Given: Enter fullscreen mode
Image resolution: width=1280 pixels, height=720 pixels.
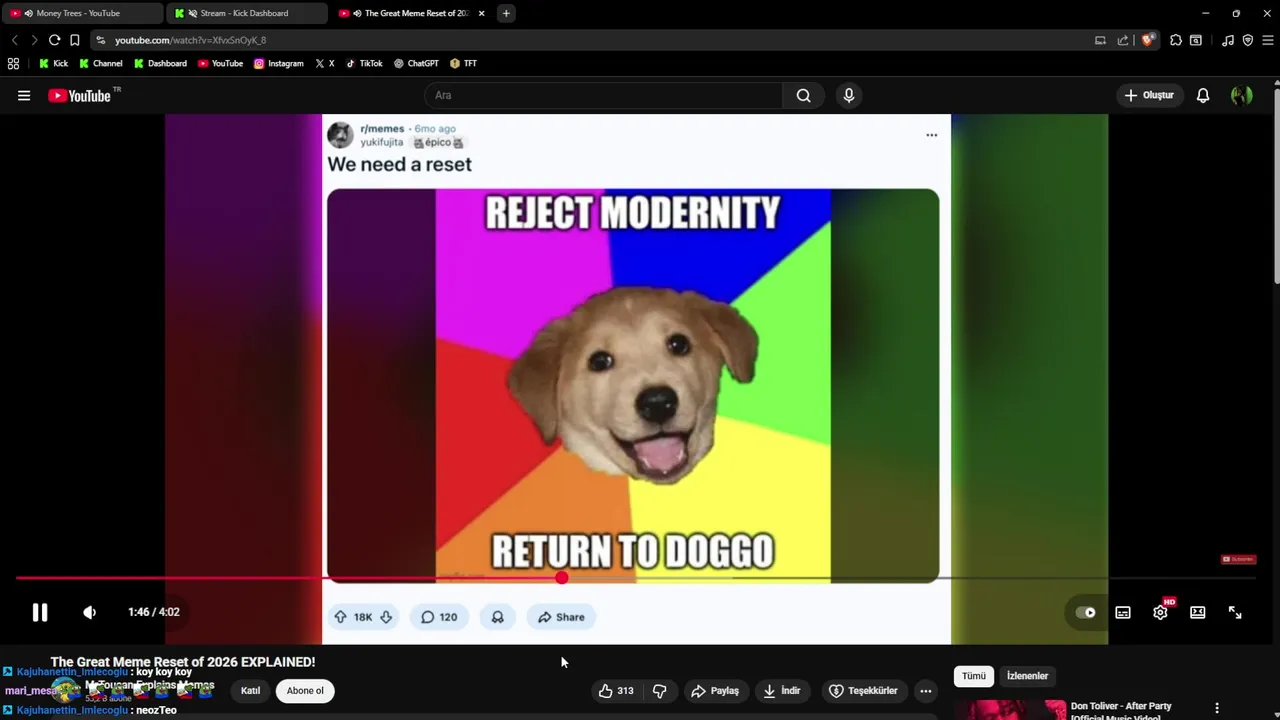Looking at the screenshot, I should pos(1235,612).
